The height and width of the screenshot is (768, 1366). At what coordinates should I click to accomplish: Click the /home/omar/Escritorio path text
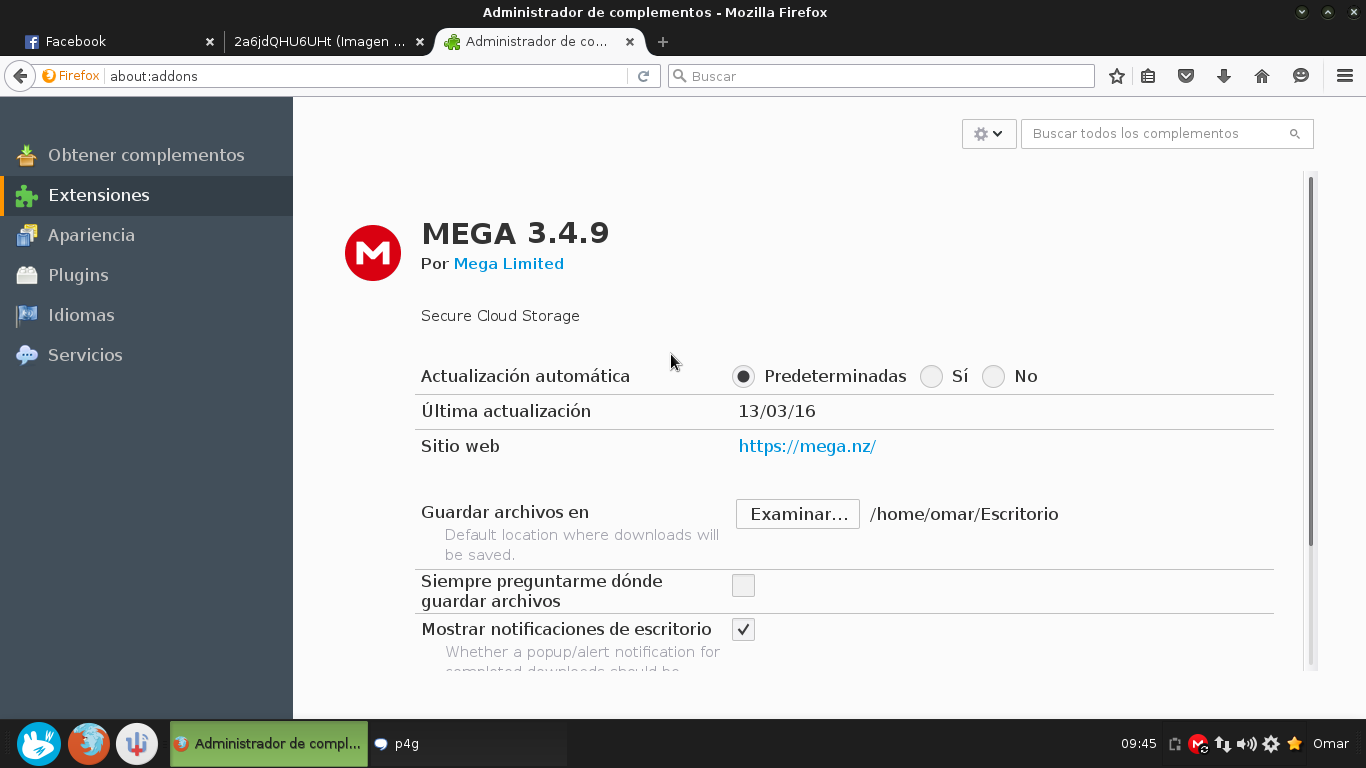coord(964,514)
